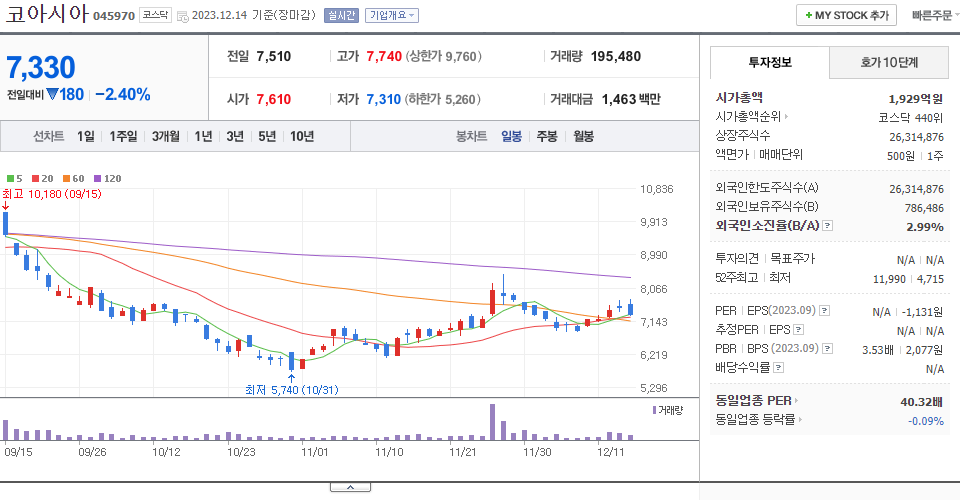This screenshot has width=960, height=500.
Task: Click the 40.32배 sector PER value
Action: point(921,401)
